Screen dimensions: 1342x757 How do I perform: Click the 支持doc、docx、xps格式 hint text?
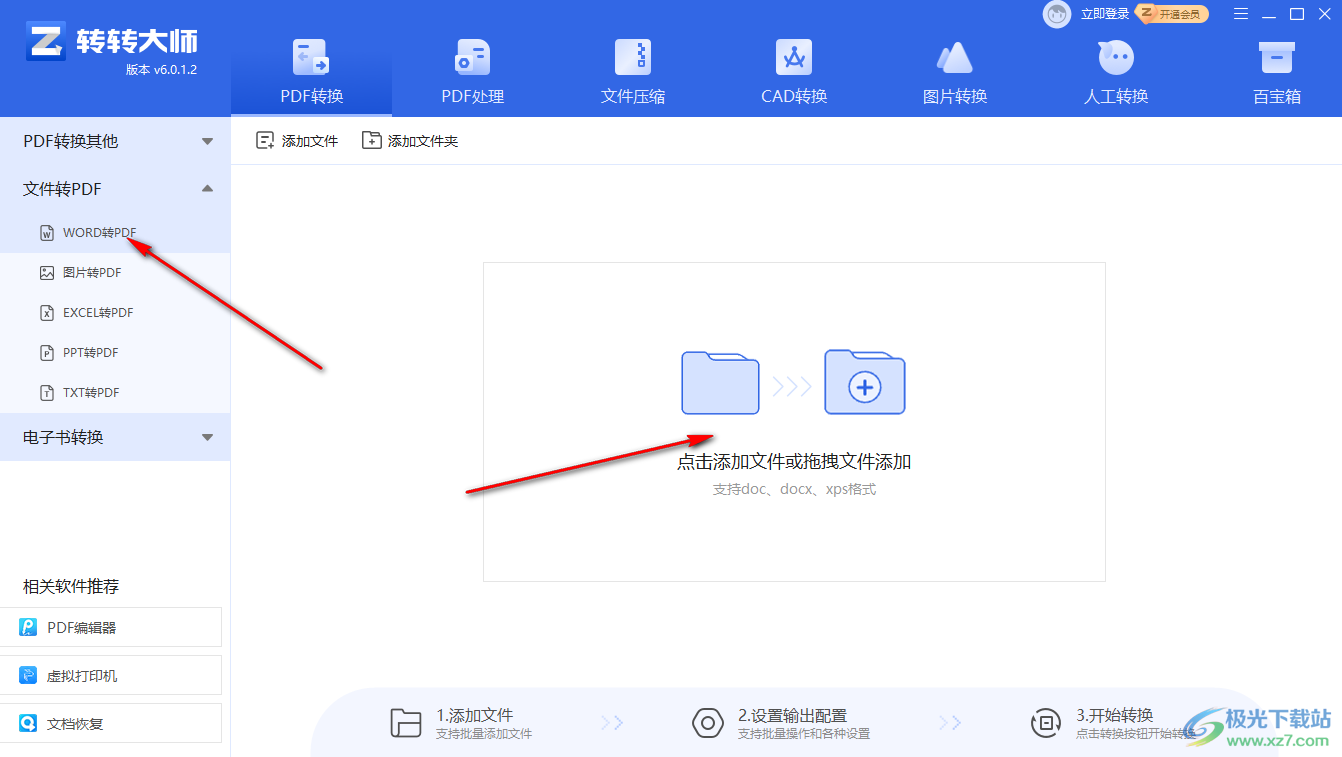point(794,490)
